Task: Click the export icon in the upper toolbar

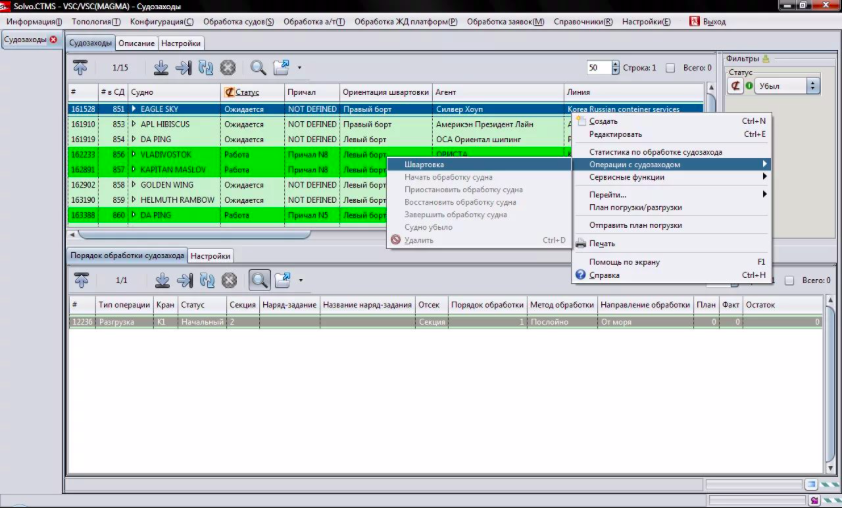Action: (281, 68)
